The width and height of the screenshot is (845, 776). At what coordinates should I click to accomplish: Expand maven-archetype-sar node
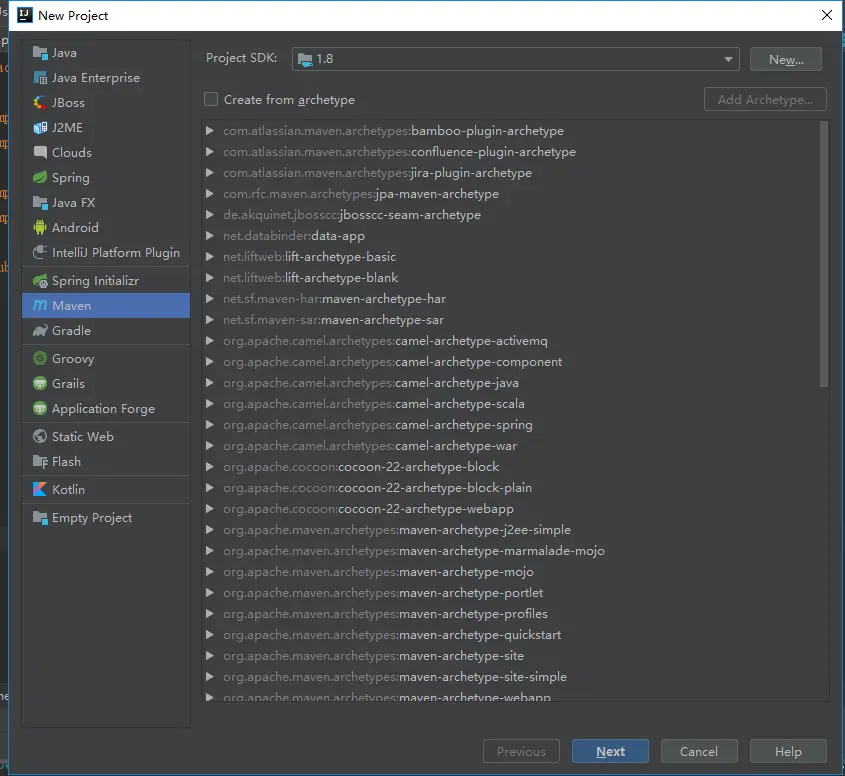click(x=210, y=320)
